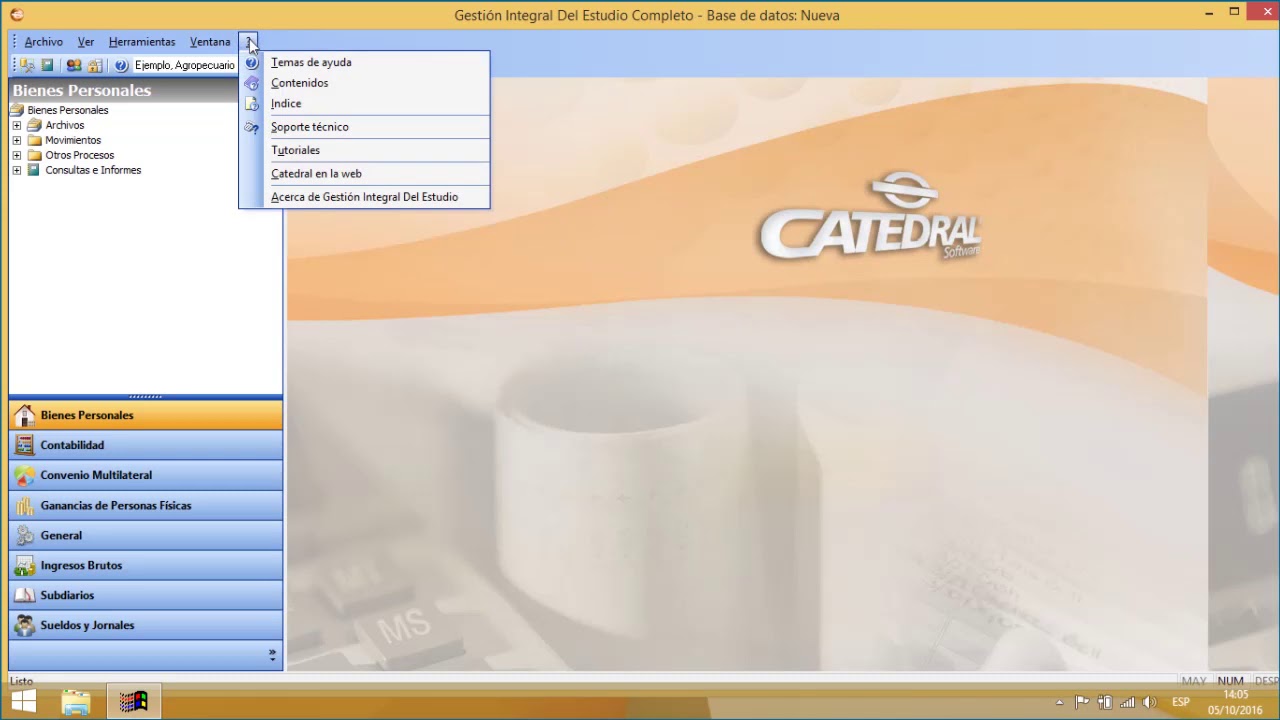Image resolution: width=1280 pixels, height=720 pixels.
Task: Click the network signal tray icon
Action: coord(1127,703)
